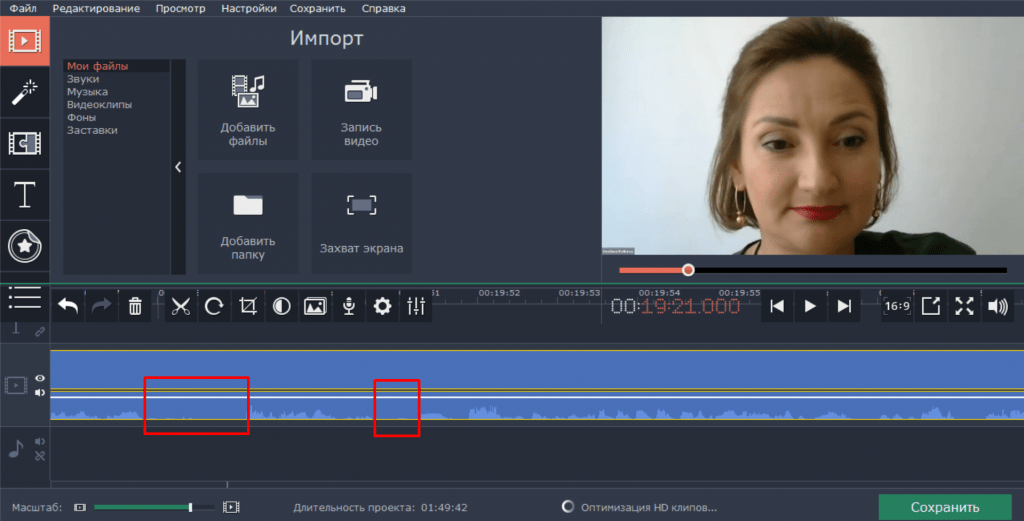The image size is (1024, 521).
Task: Click the video preview image
Action: point(812,136)
